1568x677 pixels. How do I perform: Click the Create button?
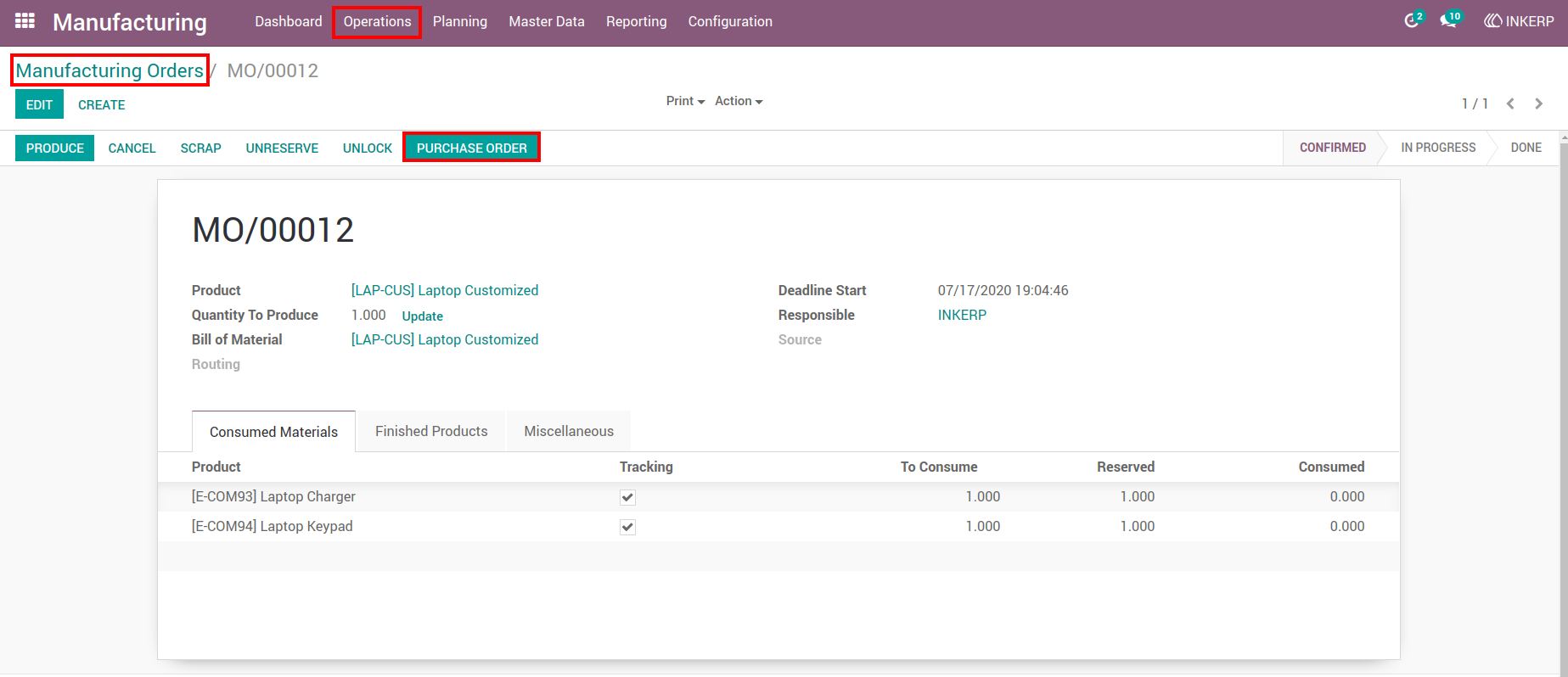[102, 104]
